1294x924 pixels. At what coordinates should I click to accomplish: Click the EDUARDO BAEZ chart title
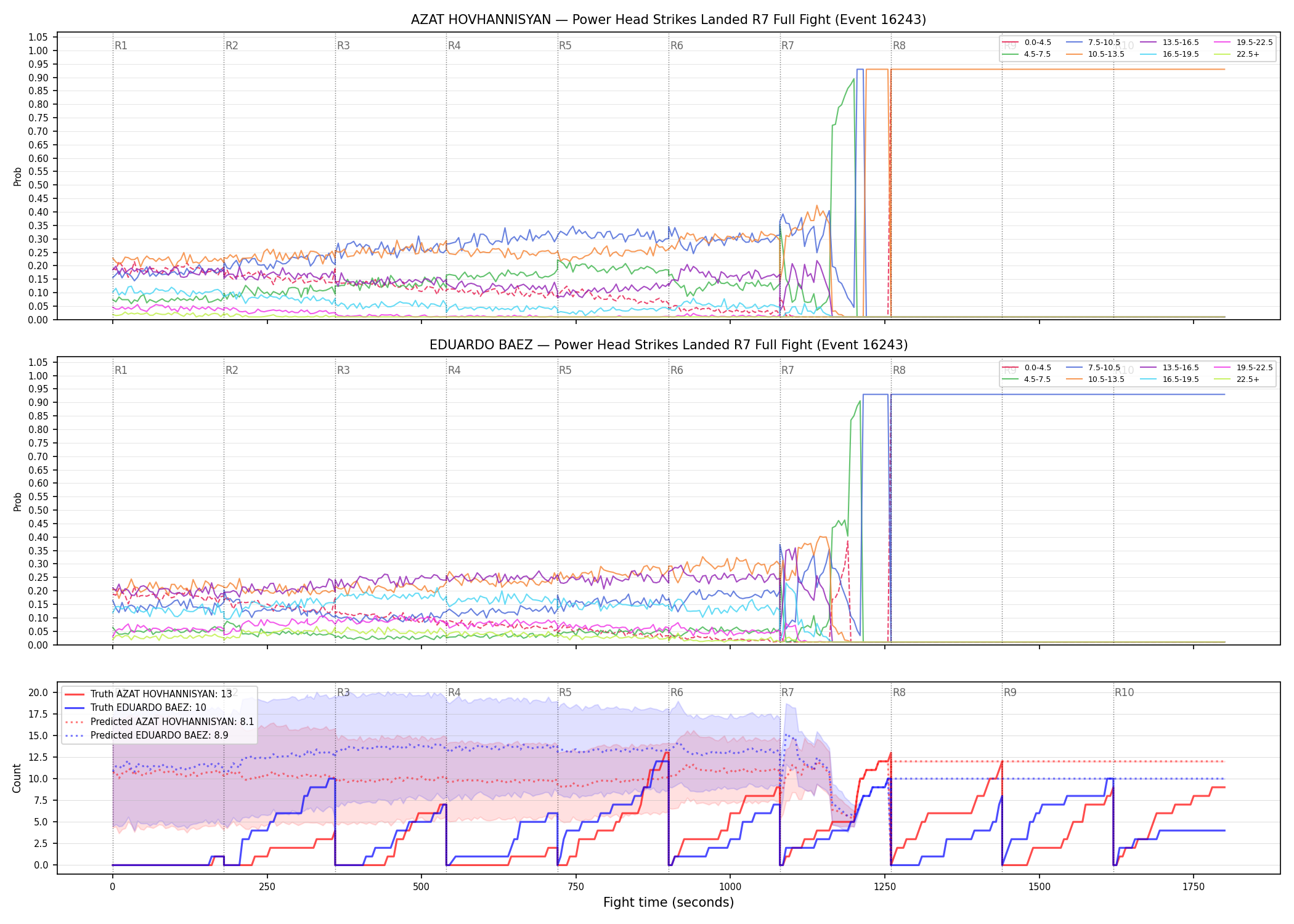point(669,345)
